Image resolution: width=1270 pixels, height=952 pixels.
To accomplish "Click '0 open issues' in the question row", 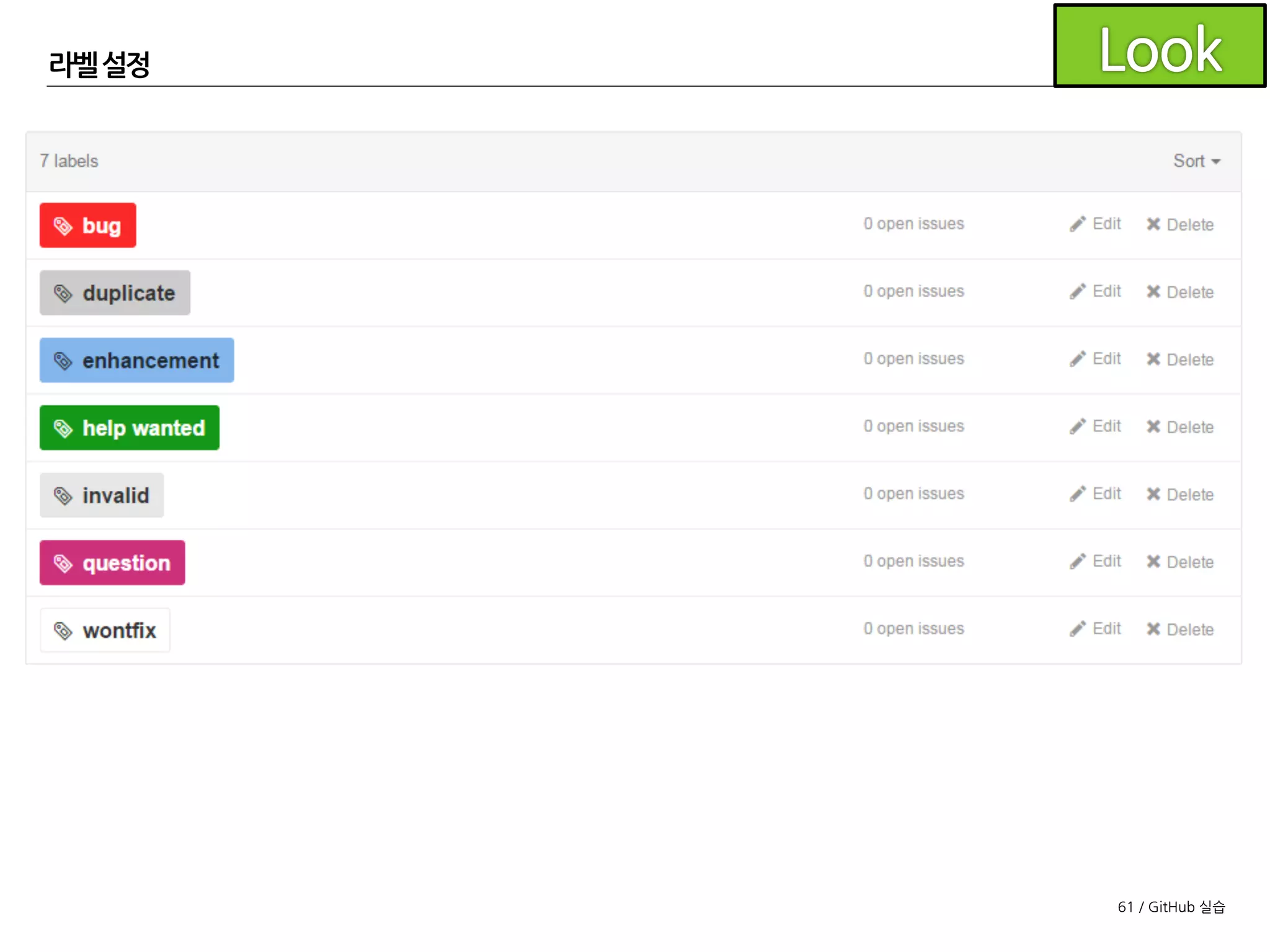I will click(x=914, y=562).
